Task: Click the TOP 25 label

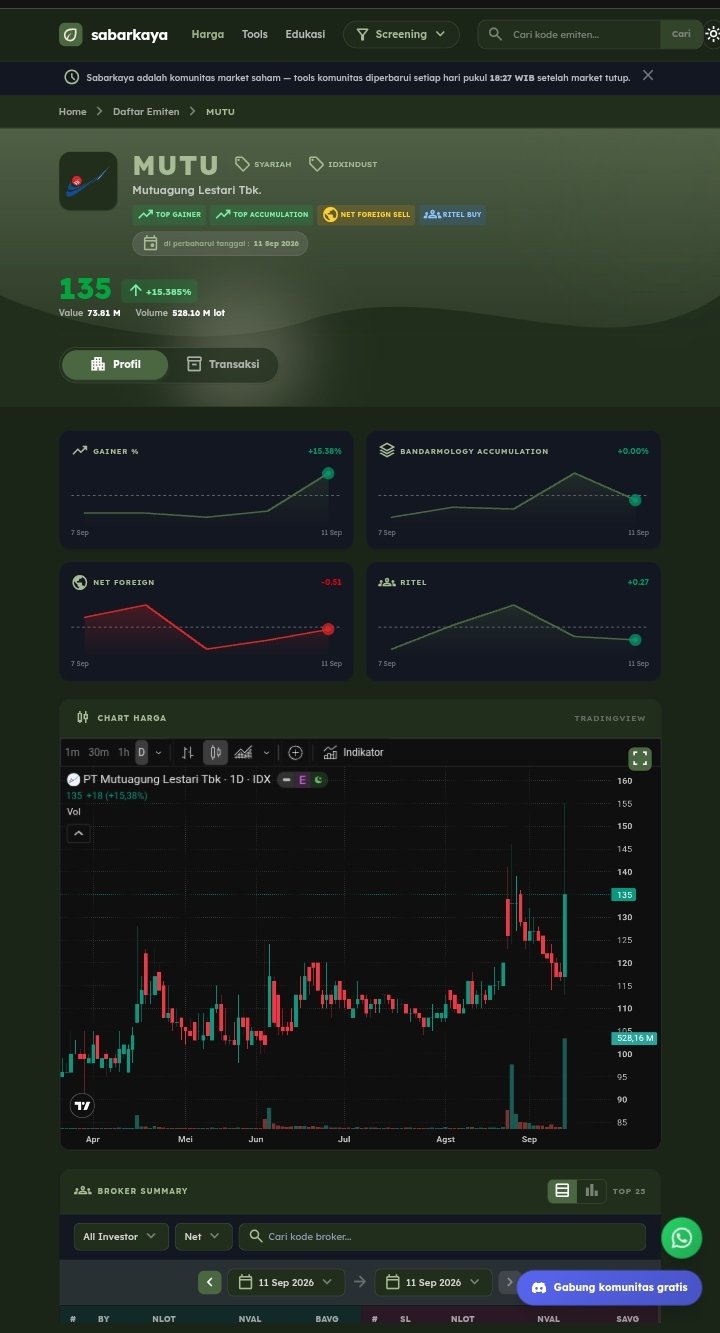Action: (x=629, y=1191)
